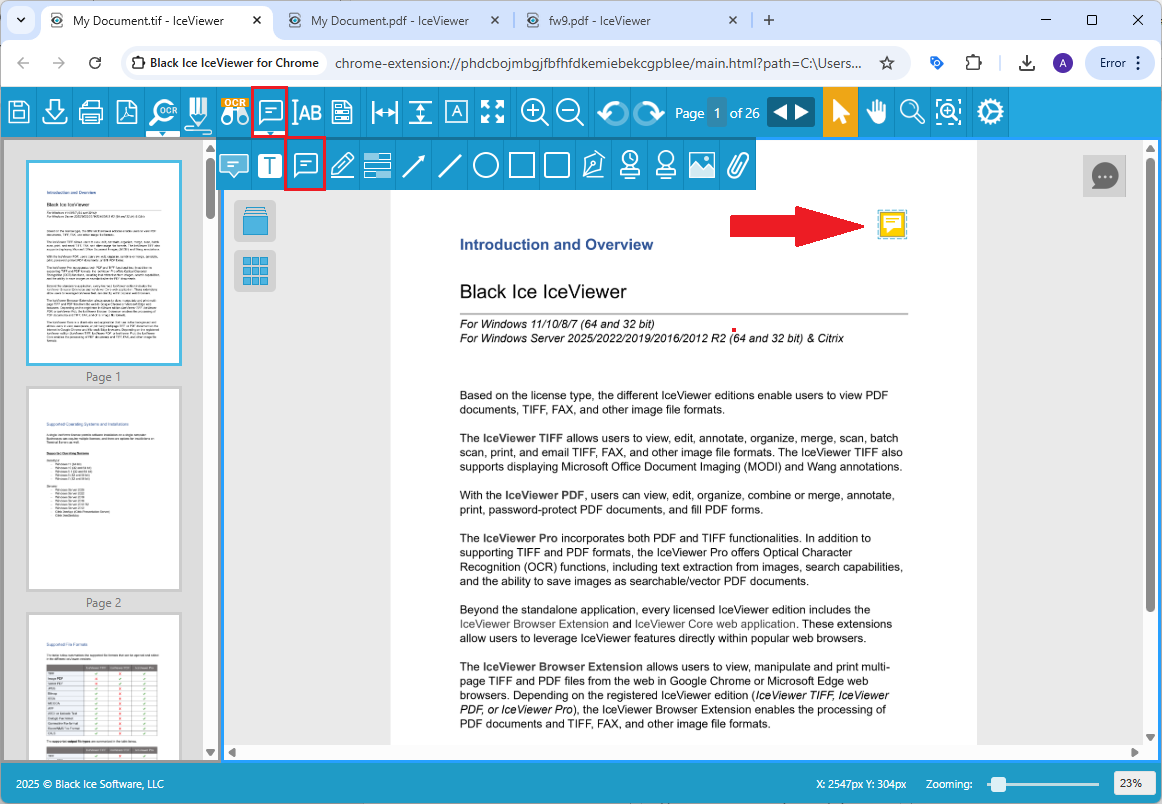Select the pencil freehand annotation tool
The width and height of the screenshot is (1162, 804).
tap(342, 165)
